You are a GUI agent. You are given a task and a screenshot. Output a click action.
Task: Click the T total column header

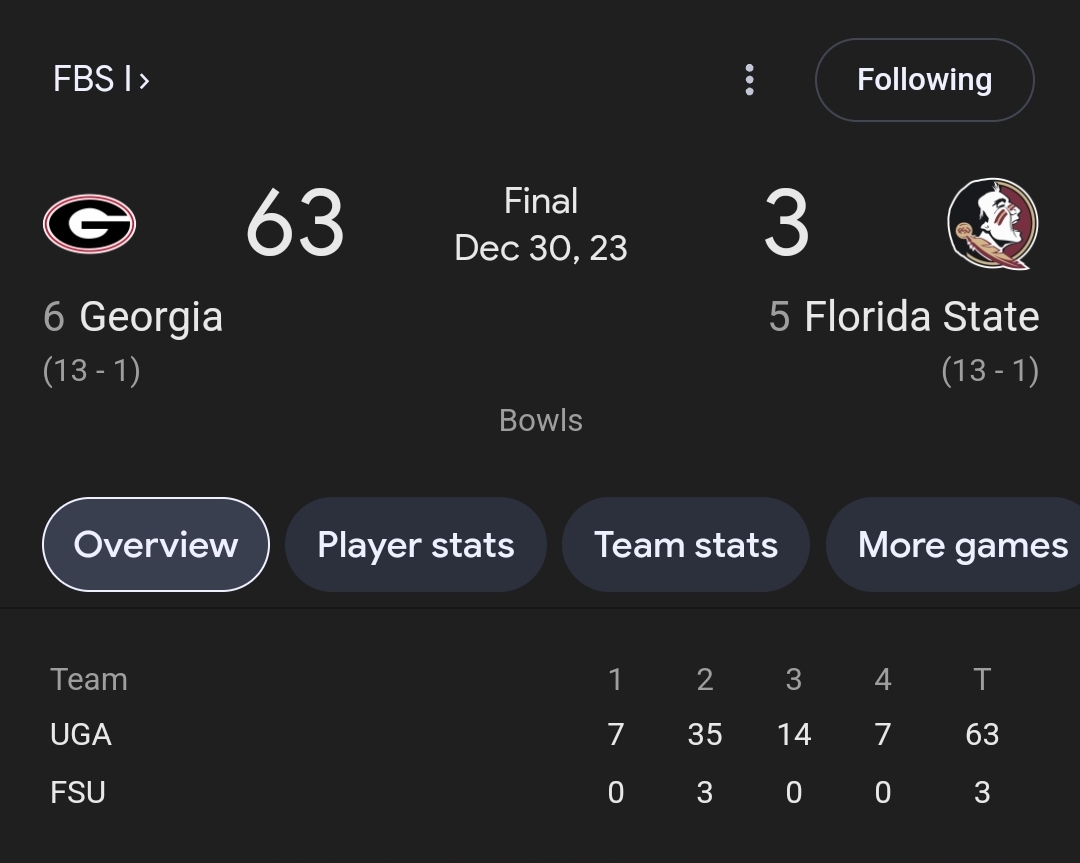982,679
